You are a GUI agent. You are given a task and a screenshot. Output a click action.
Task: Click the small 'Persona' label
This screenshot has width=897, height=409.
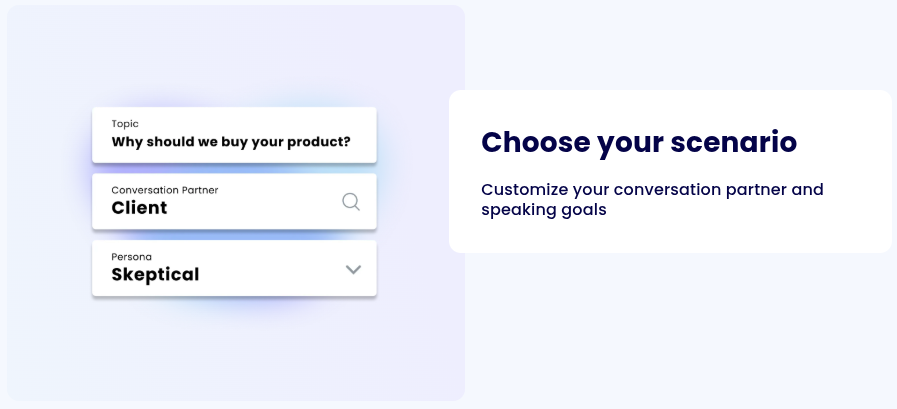(x=132, y=257)
